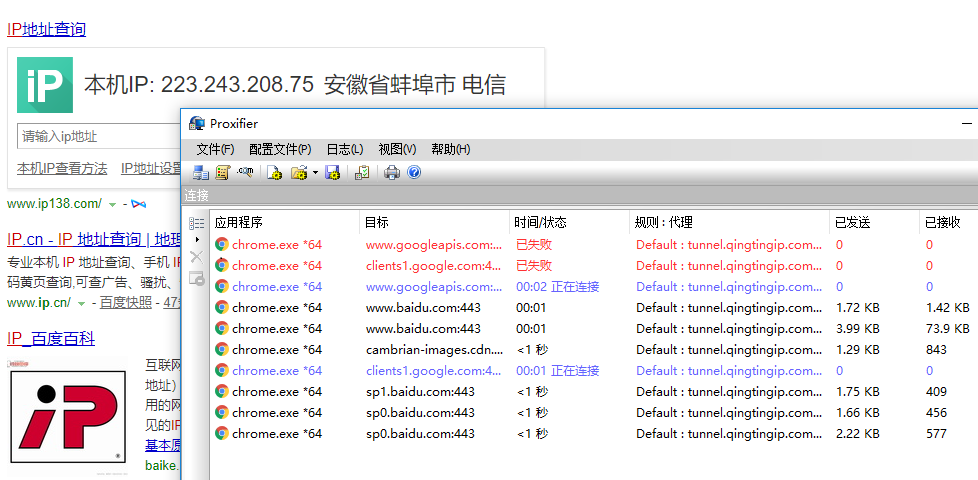This screenshot has height=480, width=978.
Task: Select the connecting clients1.google.com 00:01 row
Action: (594, 370)
